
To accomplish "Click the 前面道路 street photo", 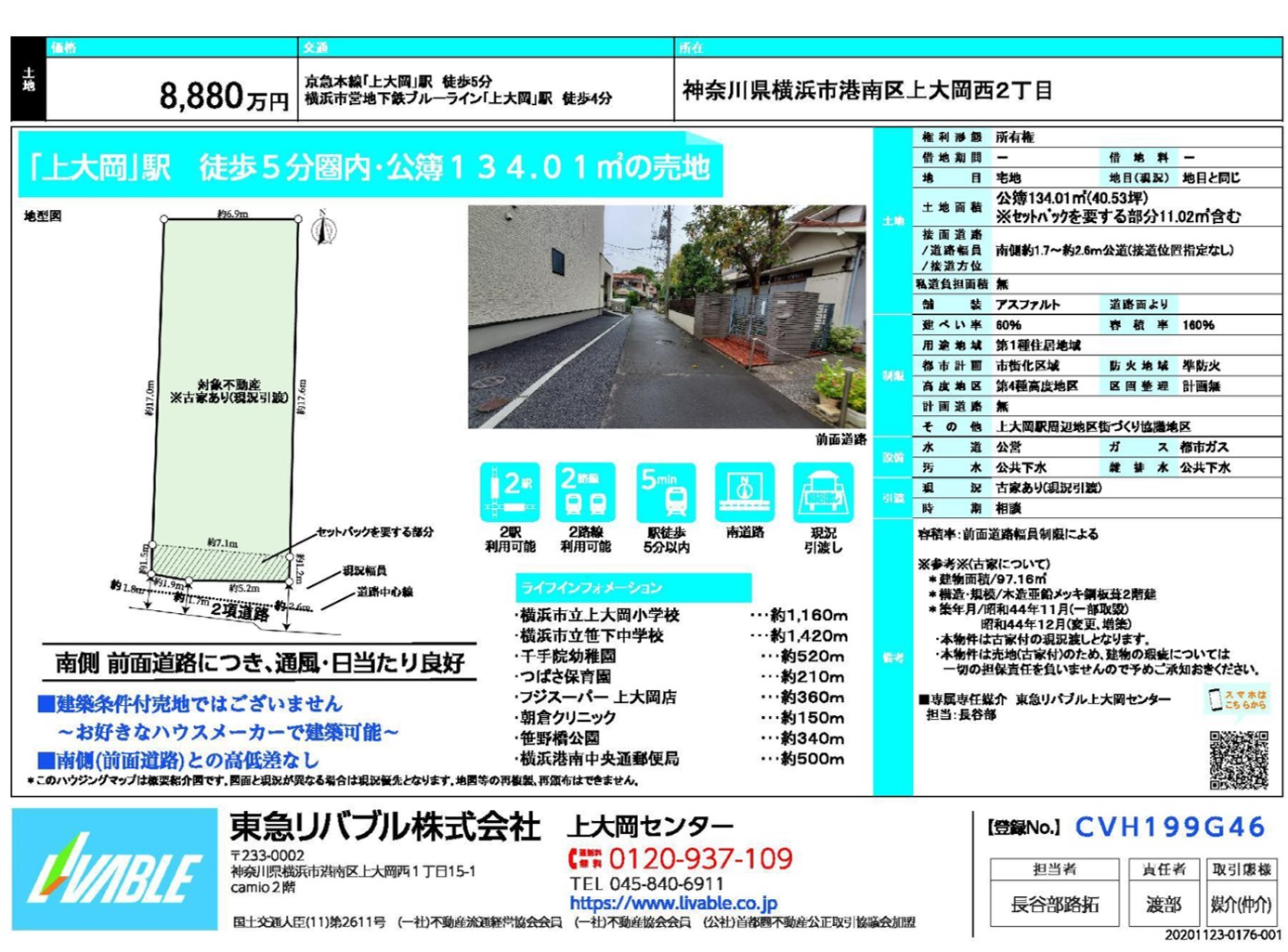I will point(666,317).
